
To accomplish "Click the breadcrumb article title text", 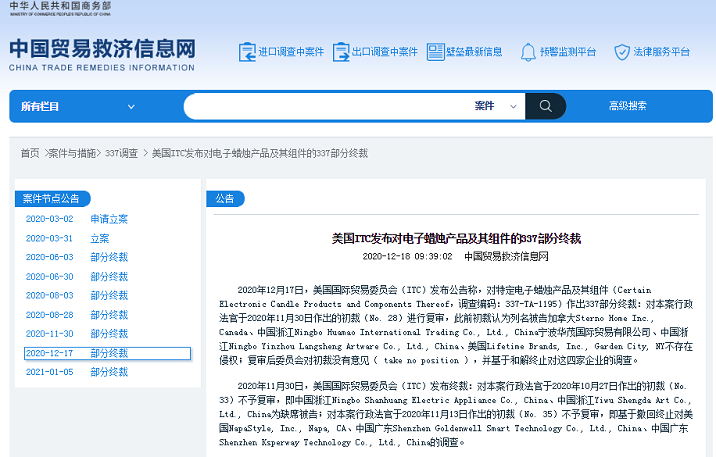I will [x=259, y=153].
